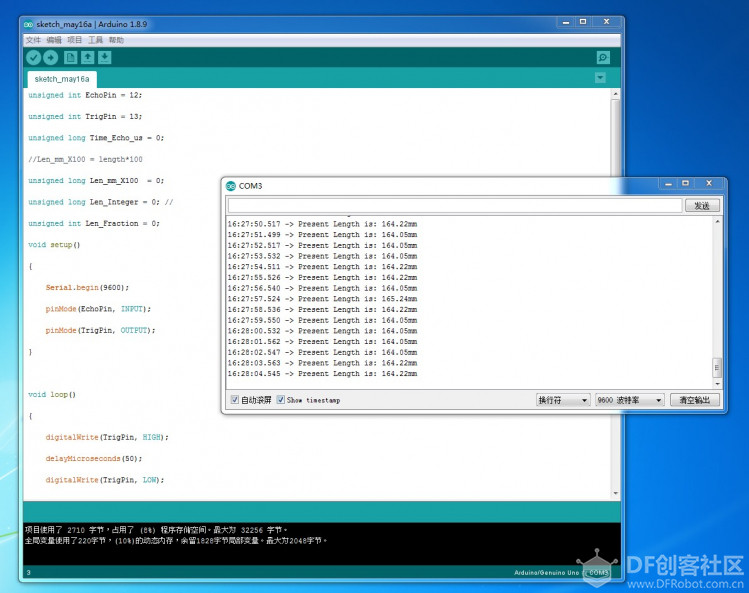Open the 工具 (Tools) menu
Screen dimensions: 749x593
coord(96,40)
